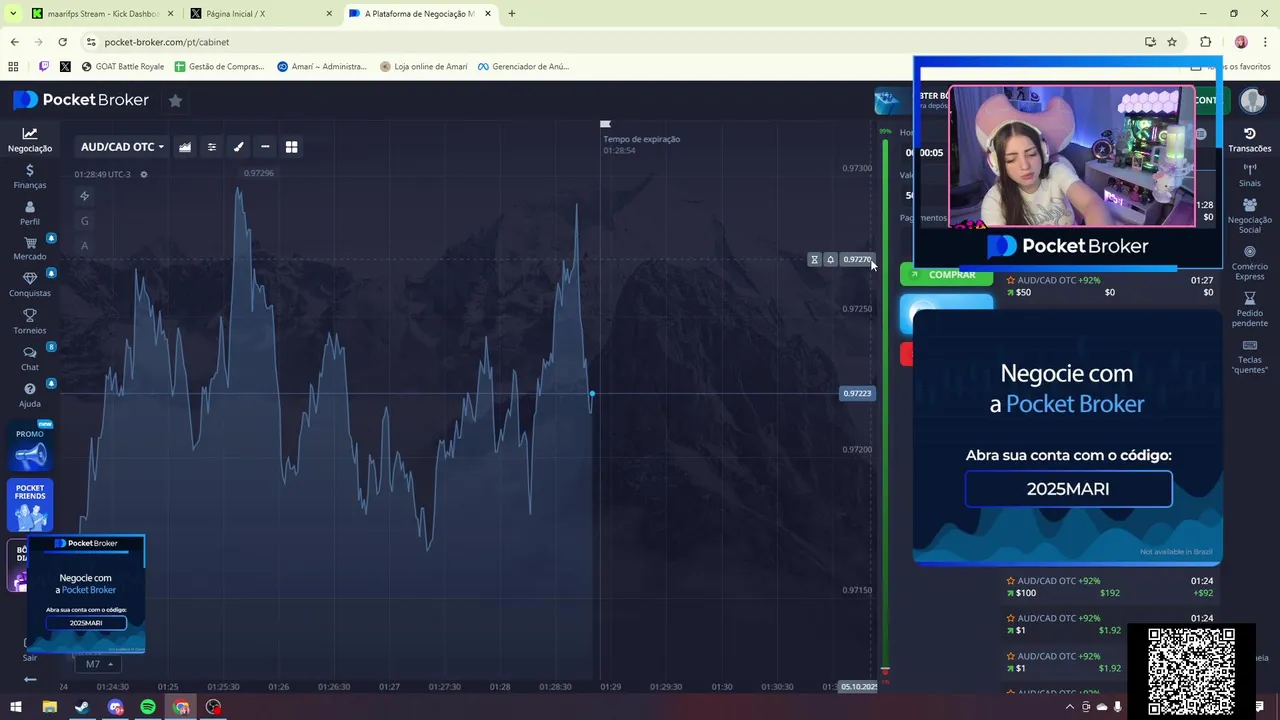Click the current price marker 0.97223
1280x720 pixels.
click(857, 394)
